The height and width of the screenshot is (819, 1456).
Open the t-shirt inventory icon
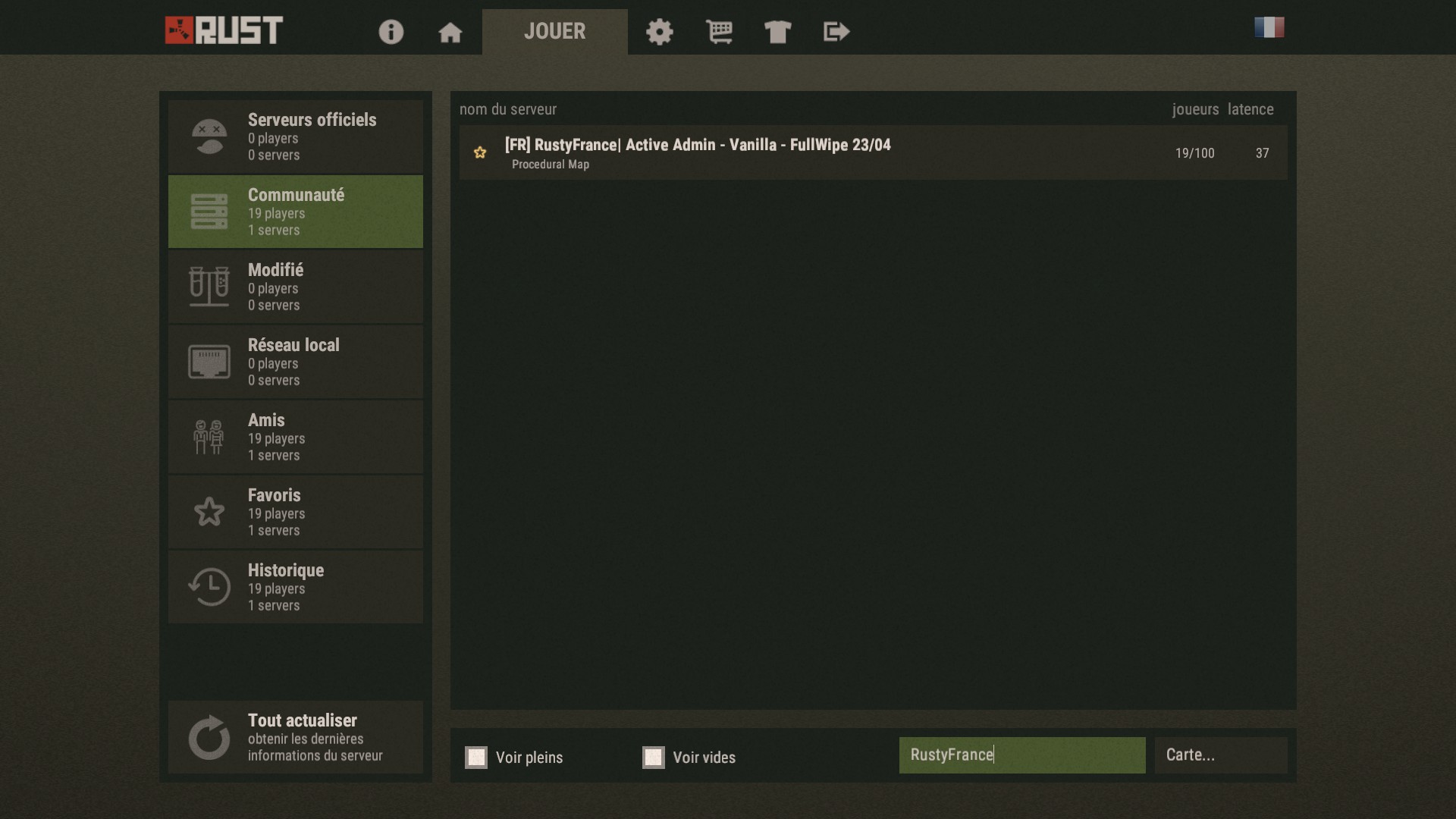click(778, 32)
